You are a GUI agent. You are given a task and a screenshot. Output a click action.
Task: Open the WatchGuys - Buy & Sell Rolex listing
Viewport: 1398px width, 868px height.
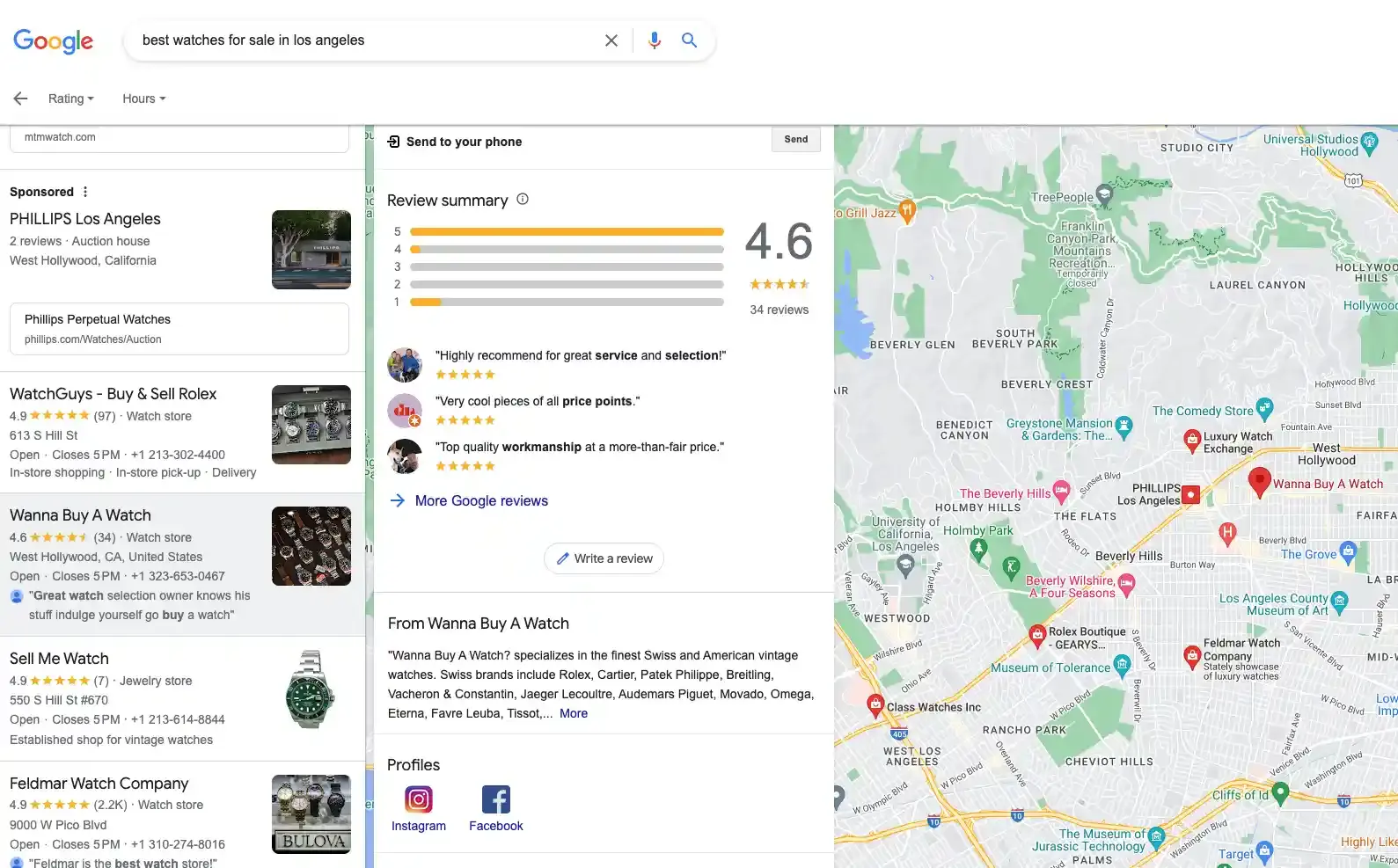113,394
